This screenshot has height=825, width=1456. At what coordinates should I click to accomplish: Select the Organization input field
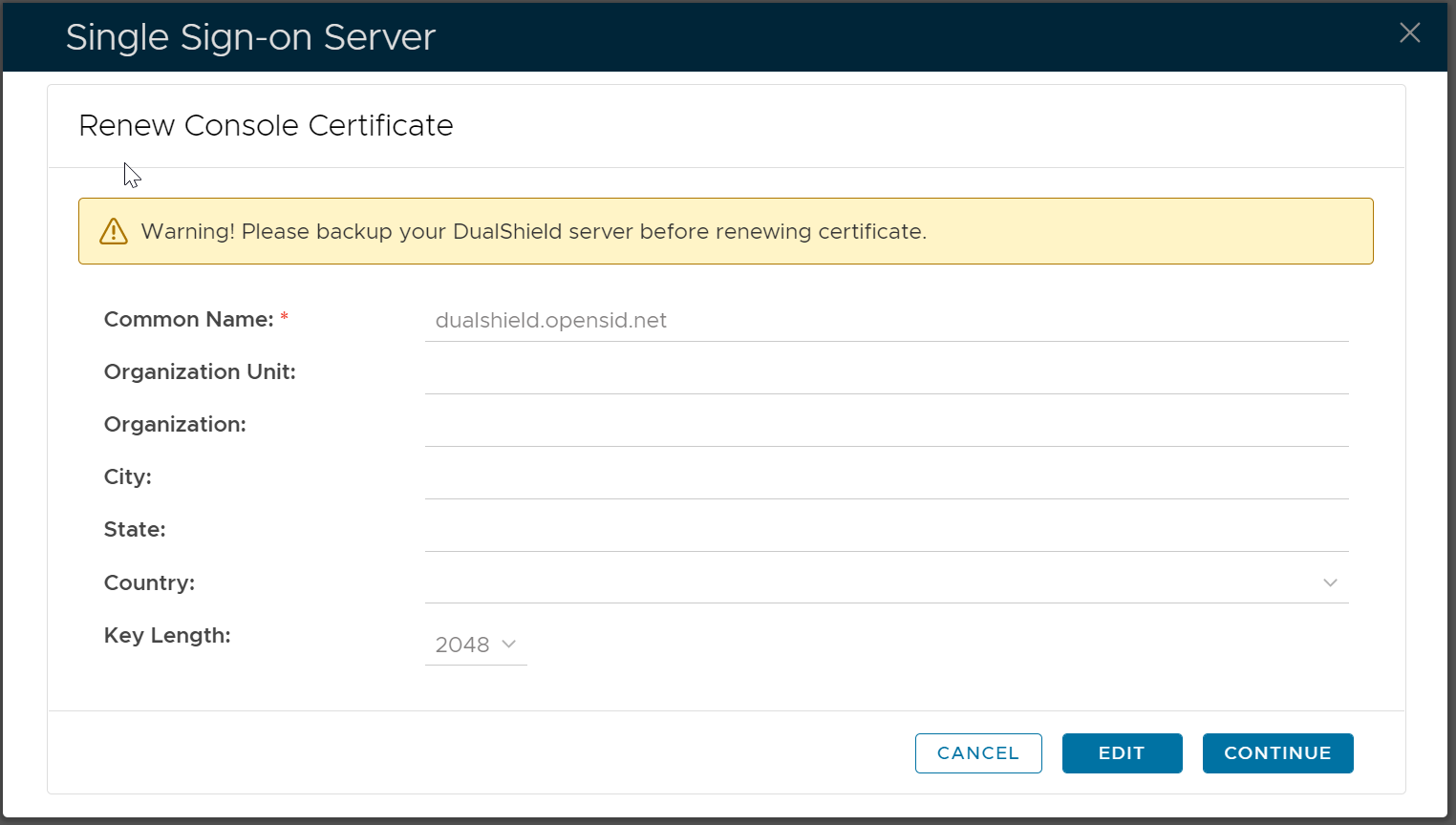point(886,426)
